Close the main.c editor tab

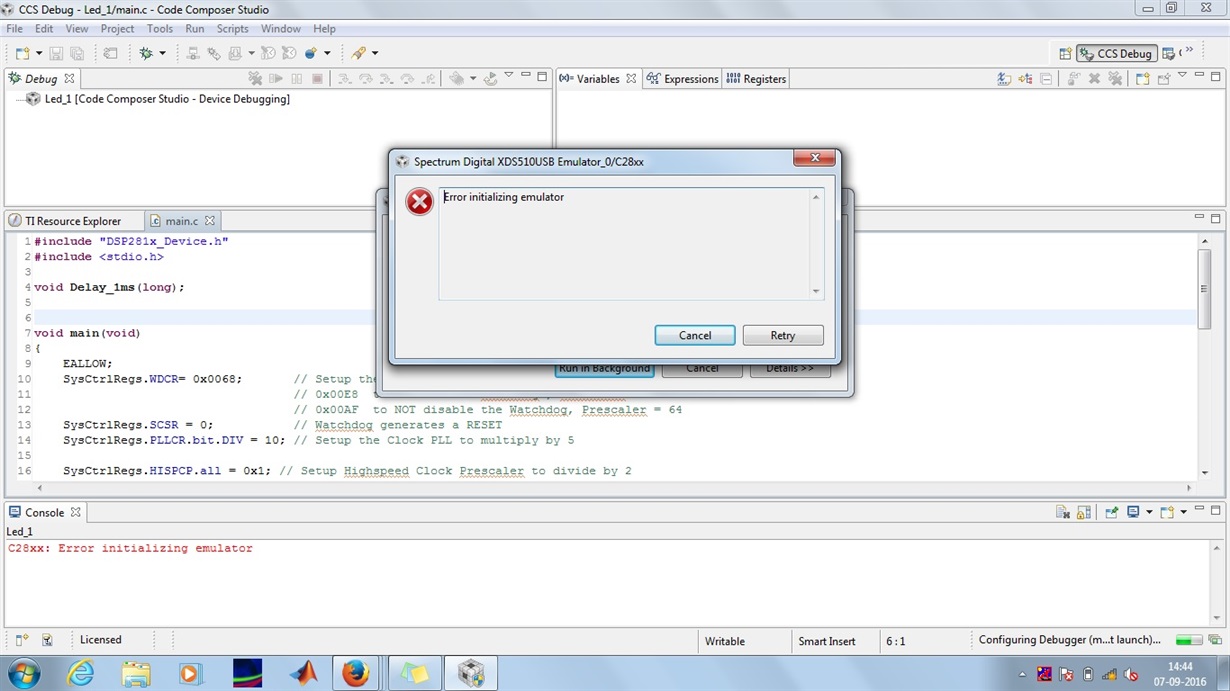click(210, 221)
